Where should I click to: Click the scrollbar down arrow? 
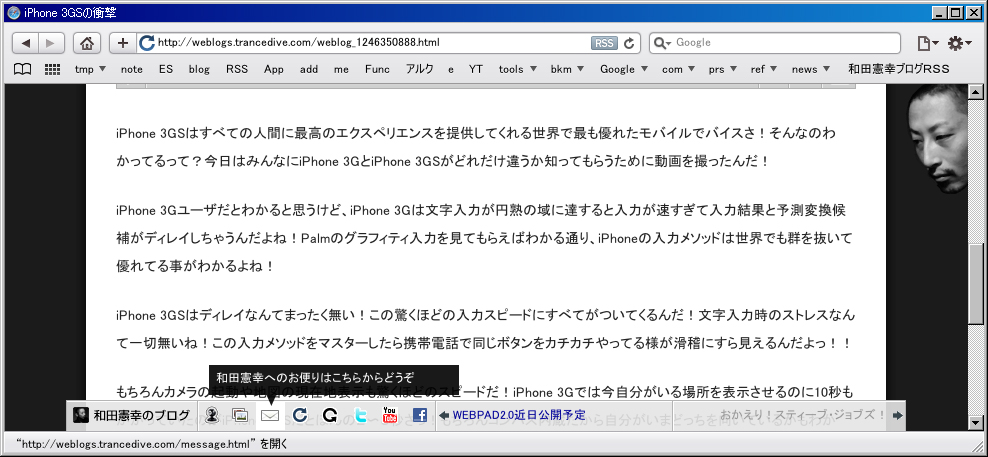click(x=976, y=421)
